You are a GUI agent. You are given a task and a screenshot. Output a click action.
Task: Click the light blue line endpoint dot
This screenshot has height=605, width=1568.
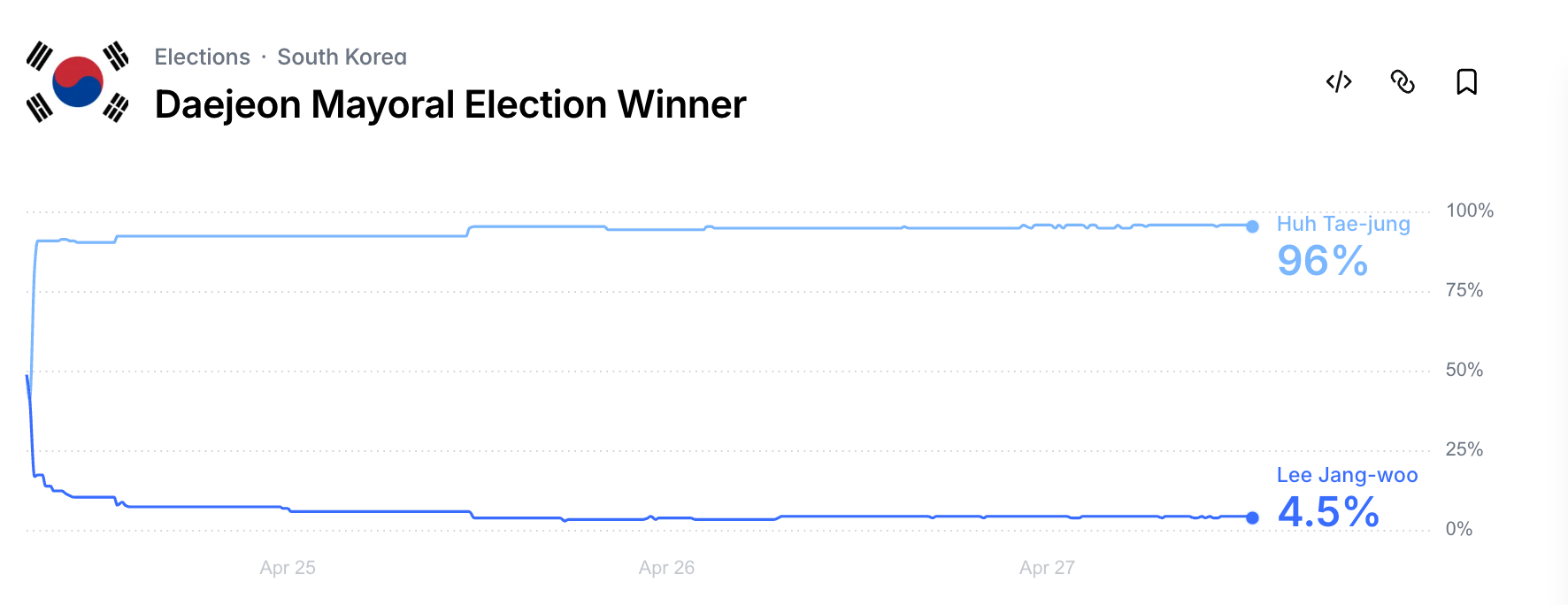coord(1252,226)
